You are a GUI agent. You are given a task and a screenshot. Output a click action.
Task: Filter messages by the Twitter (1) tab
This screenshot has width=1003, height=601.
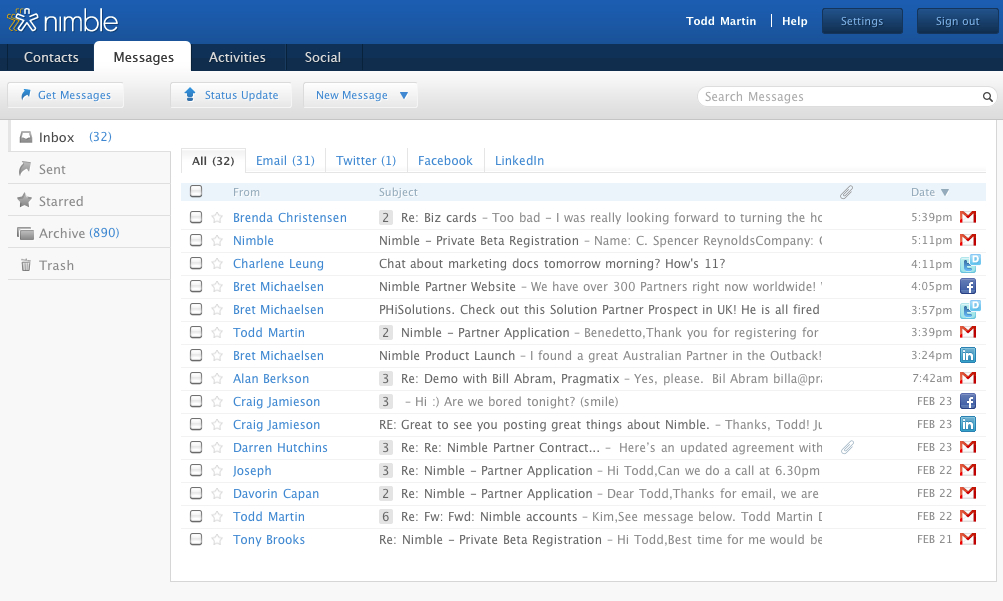pyautogui.click(x=366, y=160)
